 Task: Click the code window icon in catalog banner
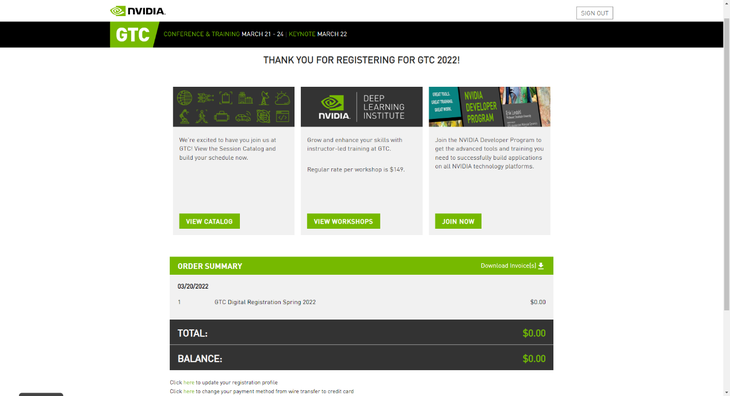[x=283, y=116]
